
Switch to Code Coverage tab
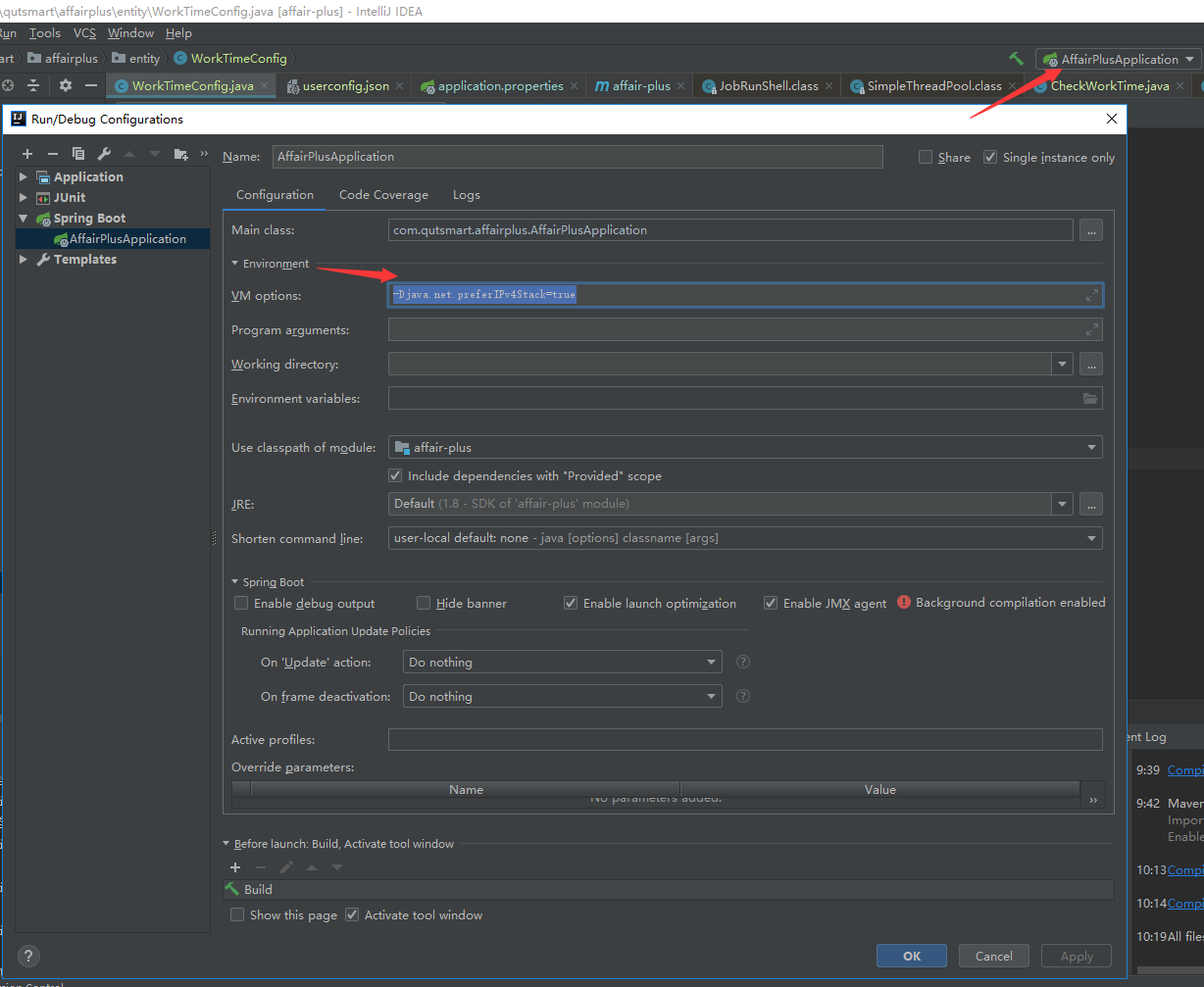[383, 194]
